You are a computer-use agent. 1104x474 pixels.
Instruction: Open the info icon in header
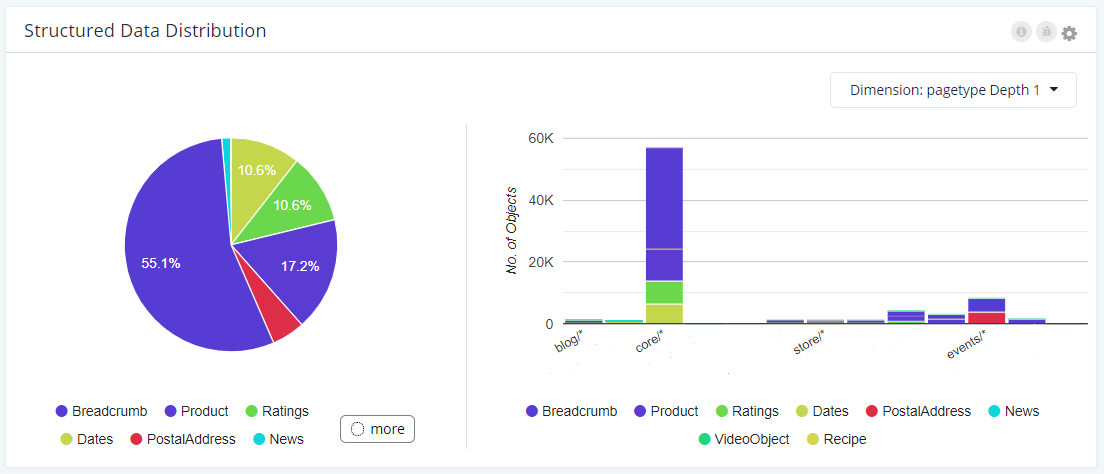[1021, 32]
